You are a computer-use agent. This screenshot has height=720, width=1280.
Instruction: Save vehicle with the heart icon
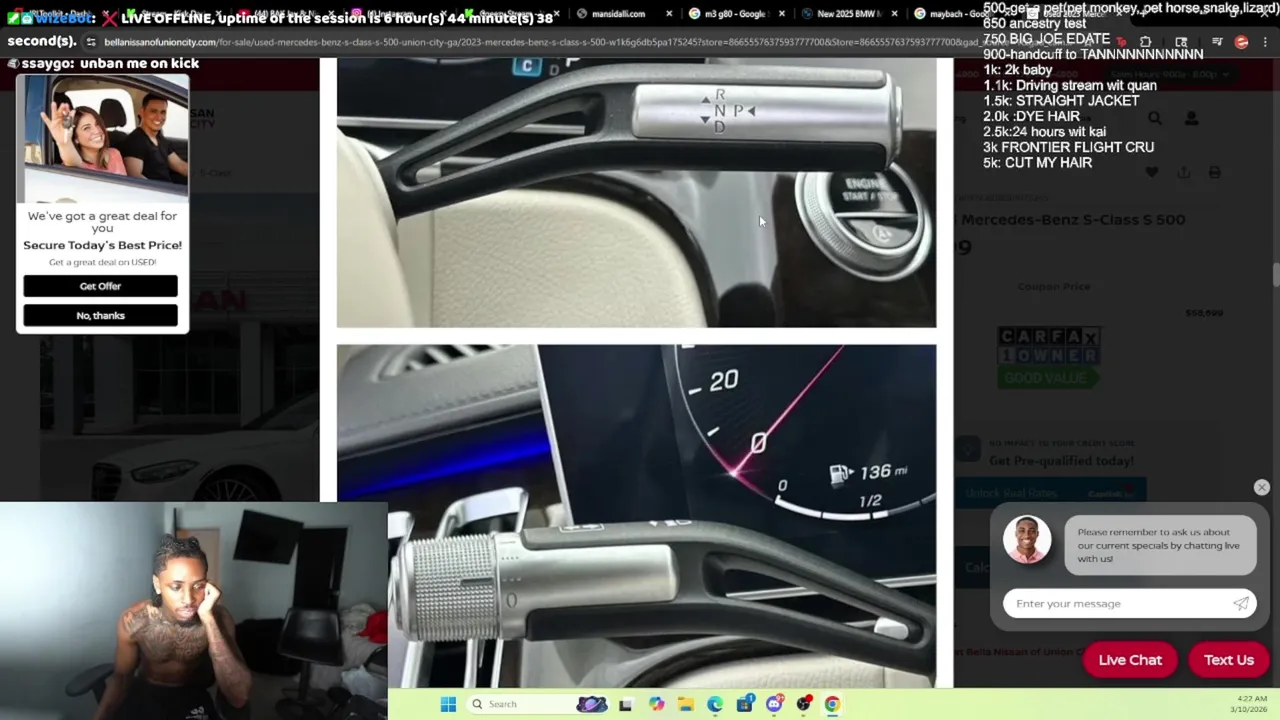1152,172
